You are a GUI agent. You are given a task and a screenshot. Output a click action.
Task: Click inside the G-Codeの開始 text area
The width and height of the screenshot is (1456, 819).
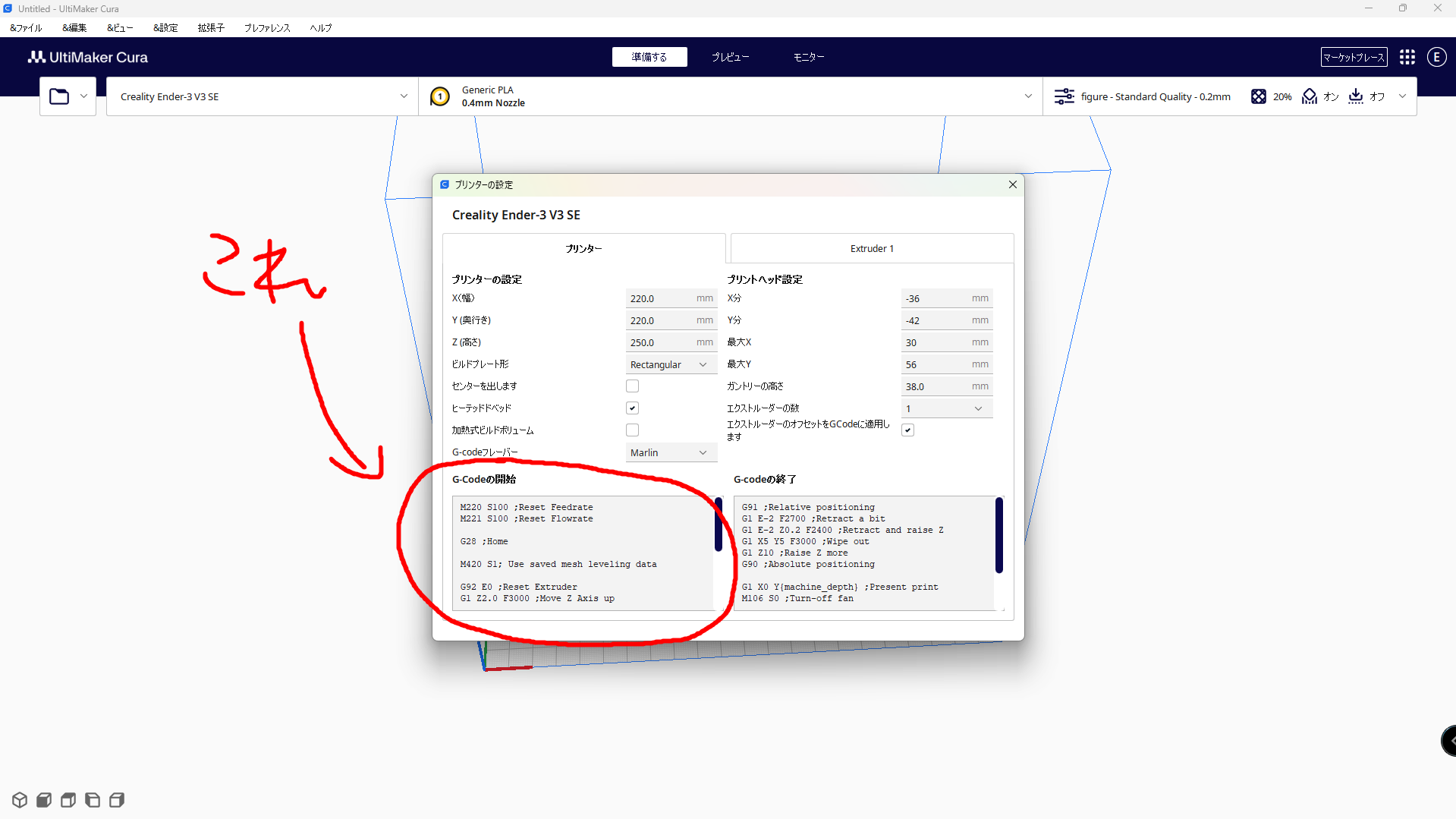583,553
